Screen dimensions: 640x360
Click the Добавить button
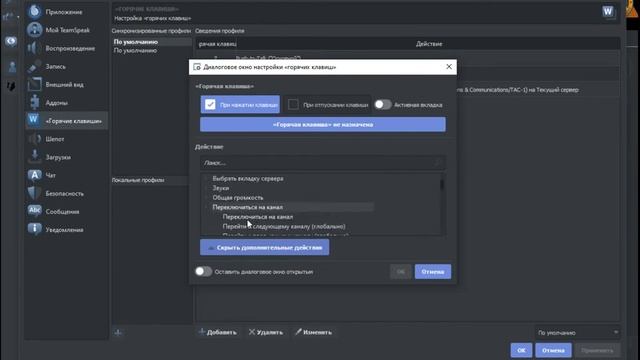[x=218, y=332]
